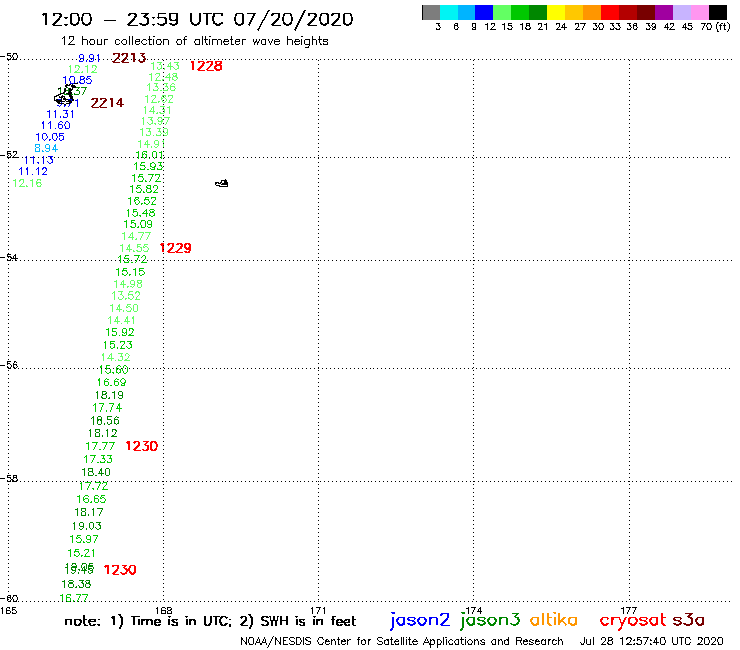Click subtitle '12 hour collection of altimeter wave heights'
The image size is (740, 650).
click(194, 41)
